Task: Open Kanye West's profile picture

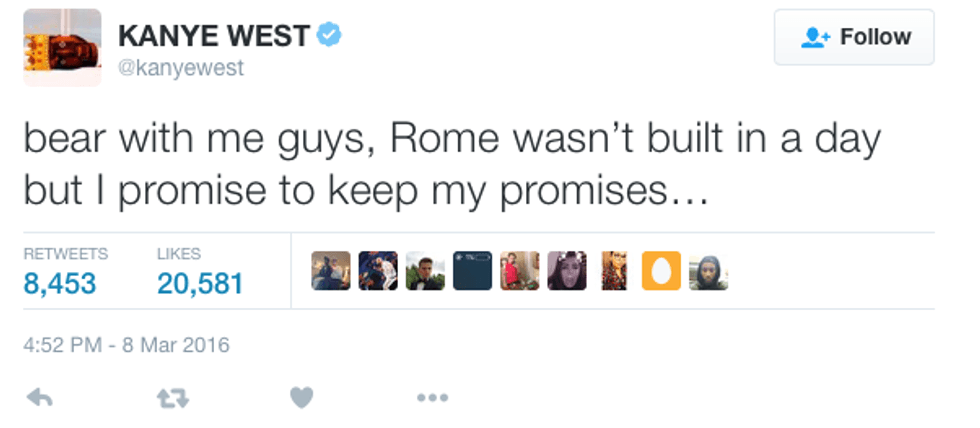Action: [x=62, y=47]
